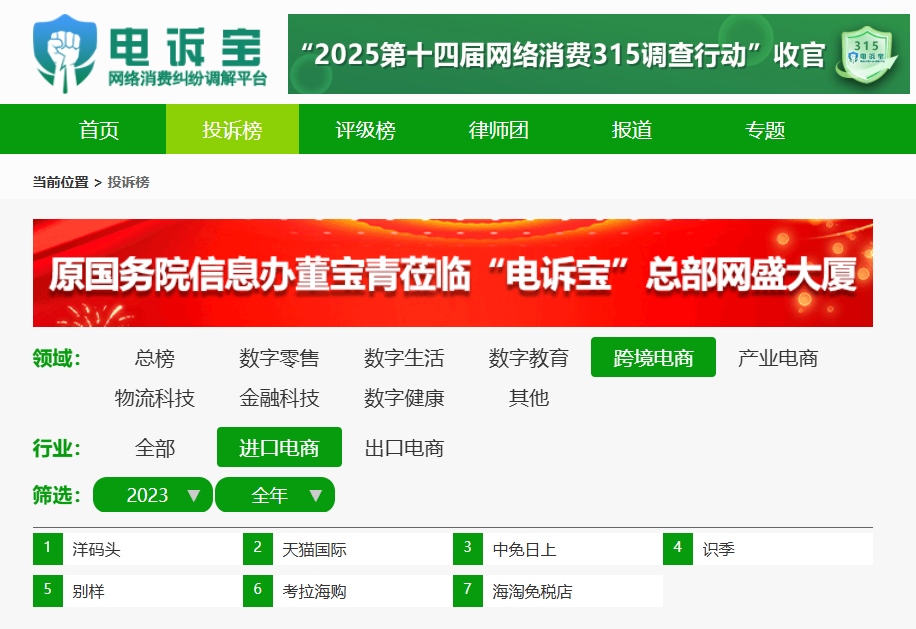Select the 数字生活 domain filter
The height and width of the screenshot is (629, 916).
pyautogui.click(x=404, y=357)
